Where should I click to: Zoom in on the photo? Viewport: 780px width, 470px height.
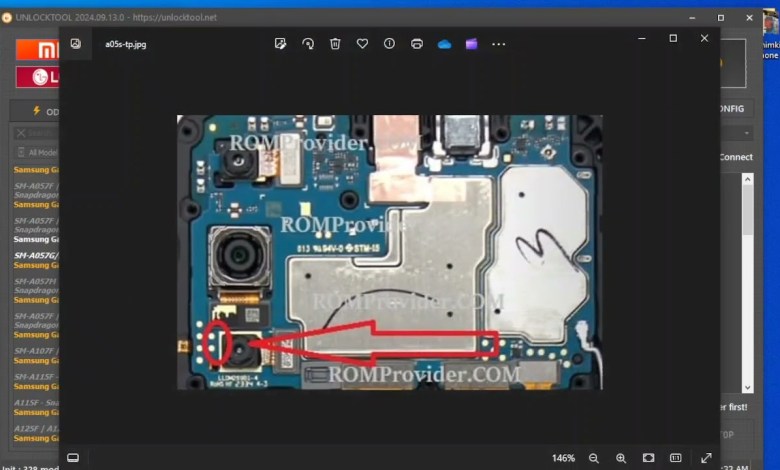(x=621, y=458)
